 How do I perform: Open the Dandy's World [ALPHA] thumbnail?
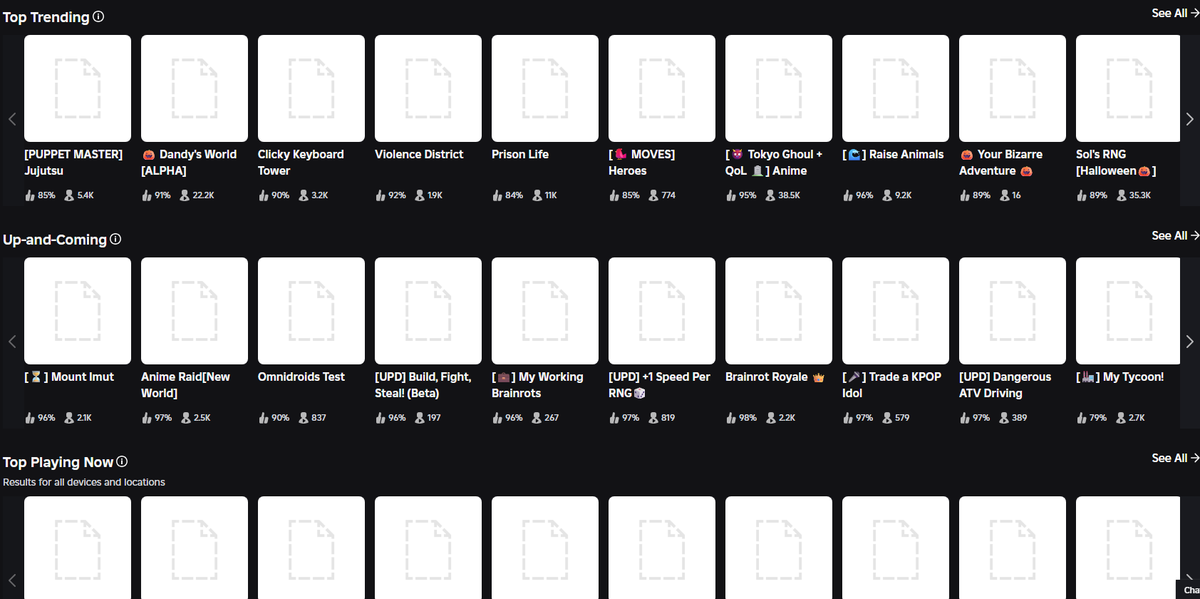(194, 88)
